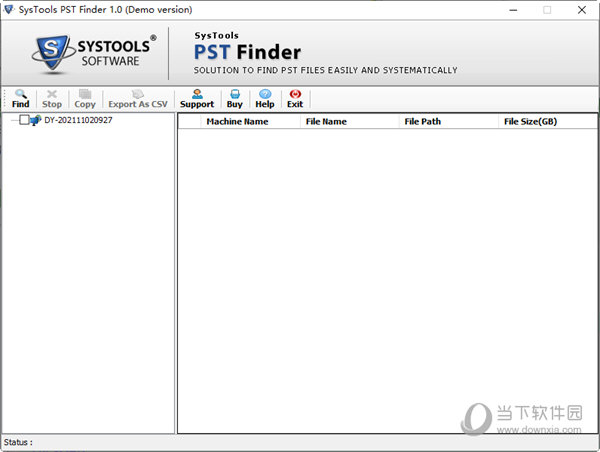The width and height of the screenshot is (600, 452).
Task: Click the SysTools Software logo
Action: click(94, 54)
